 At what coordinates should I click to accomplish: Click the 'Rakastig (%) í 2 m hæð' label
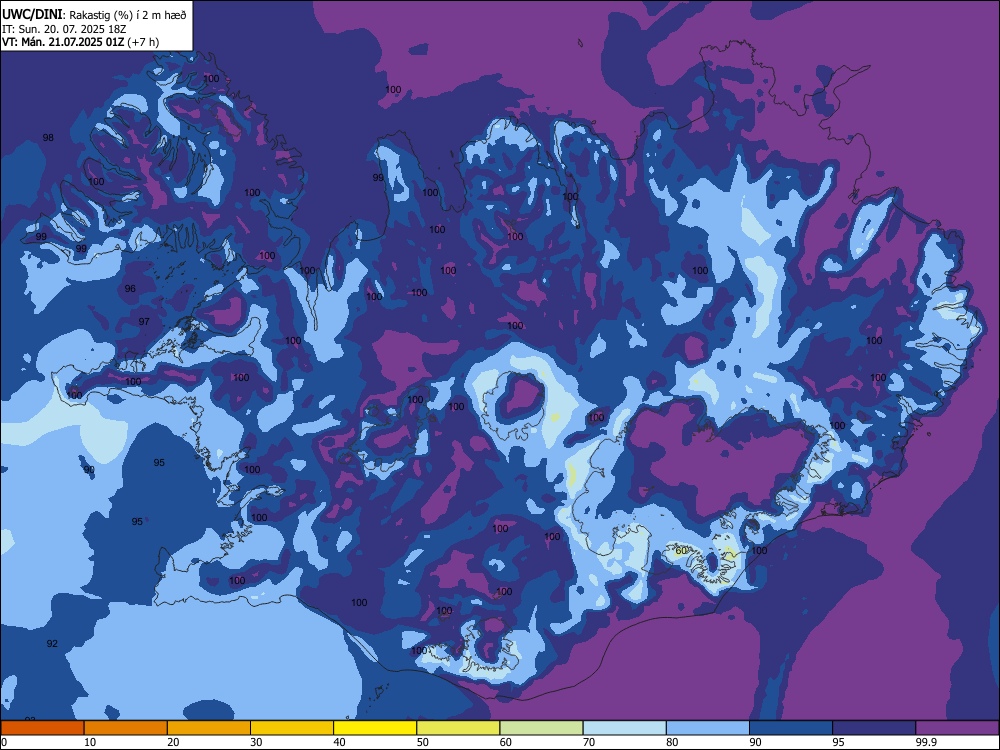[x=127, y=15]
